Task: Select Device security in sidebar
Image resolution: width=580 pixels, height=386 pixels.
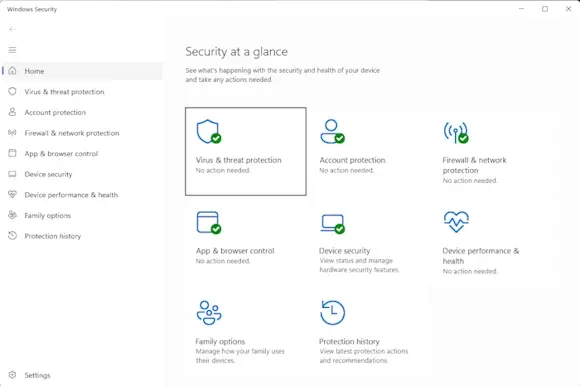Action: coord(82,174)
